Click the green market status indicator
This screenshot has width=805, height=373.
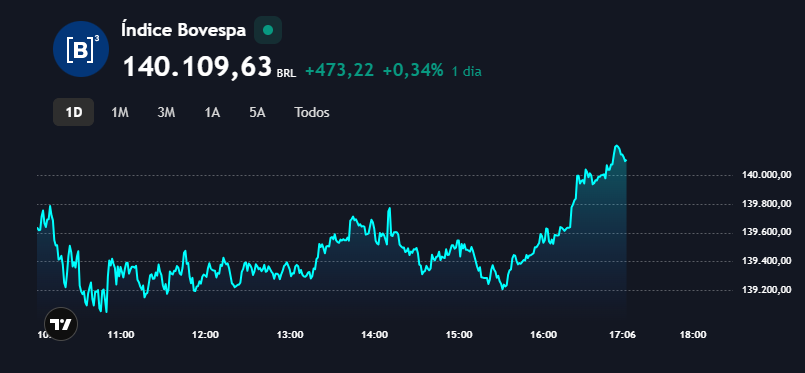point(268,30)
